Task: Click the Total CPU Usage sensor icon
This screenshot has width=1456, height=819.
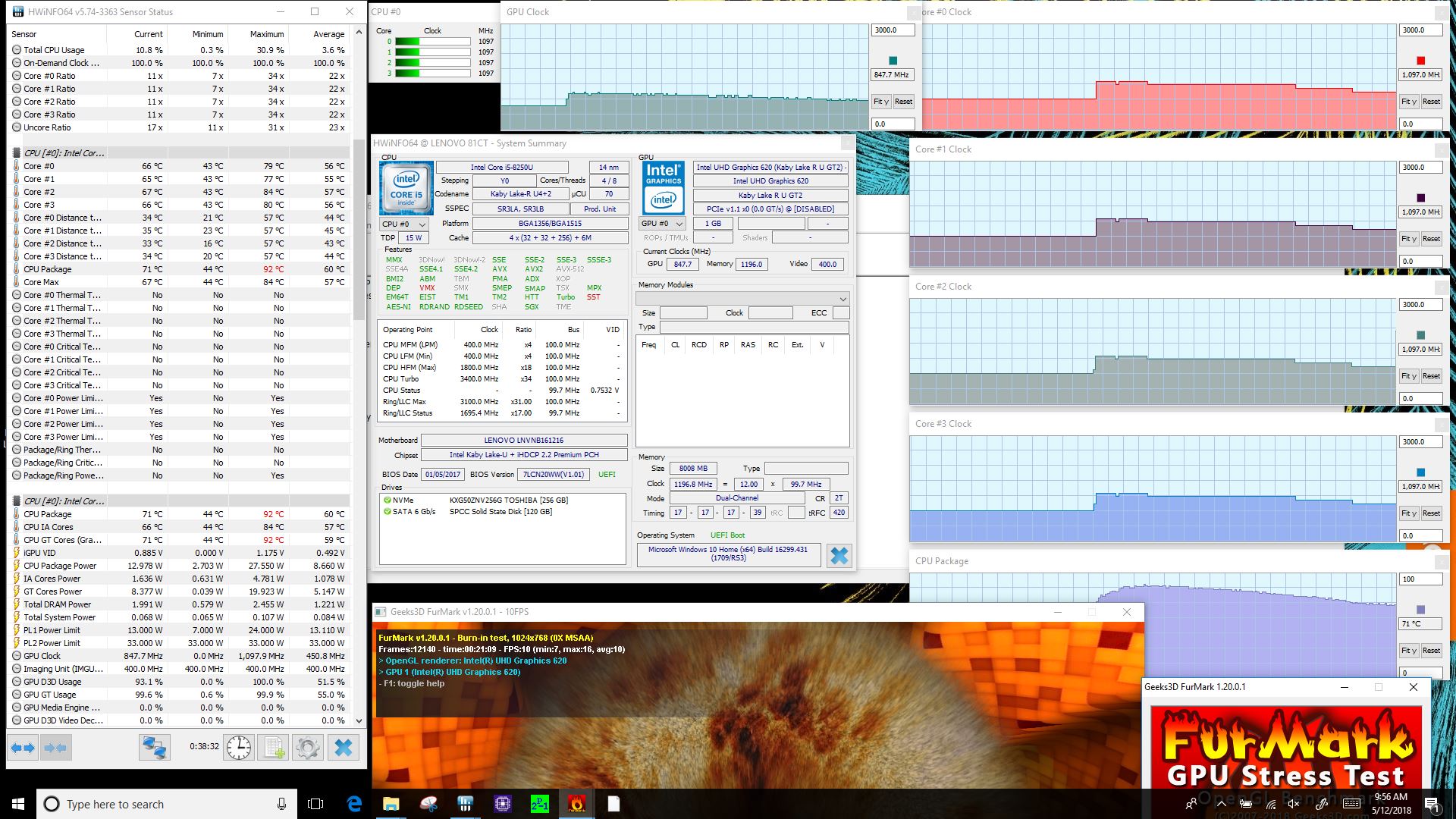Action: [x=17, y=50]
